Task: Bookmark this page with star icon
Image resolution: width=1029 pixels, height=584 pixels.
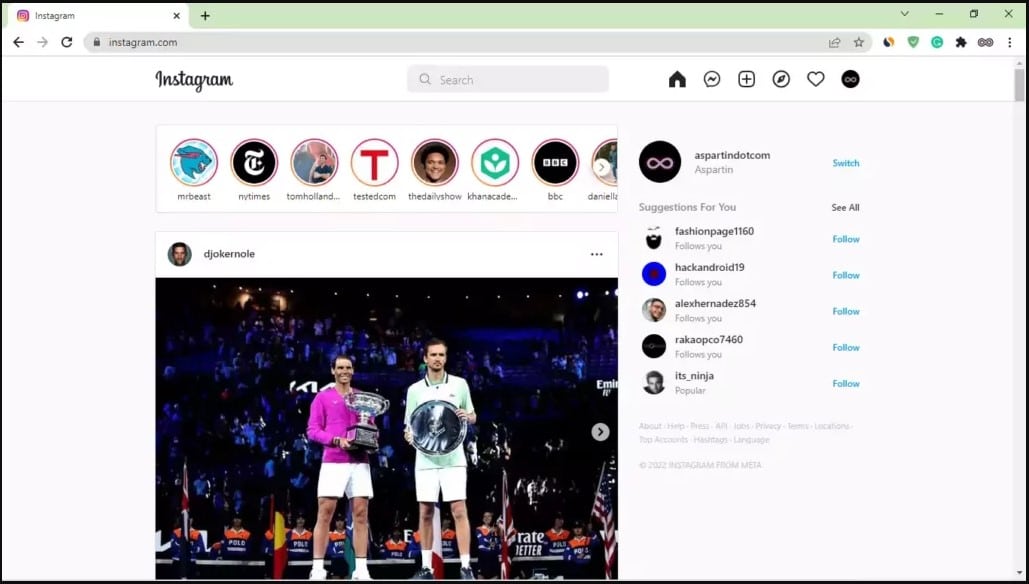Action: 858,42
